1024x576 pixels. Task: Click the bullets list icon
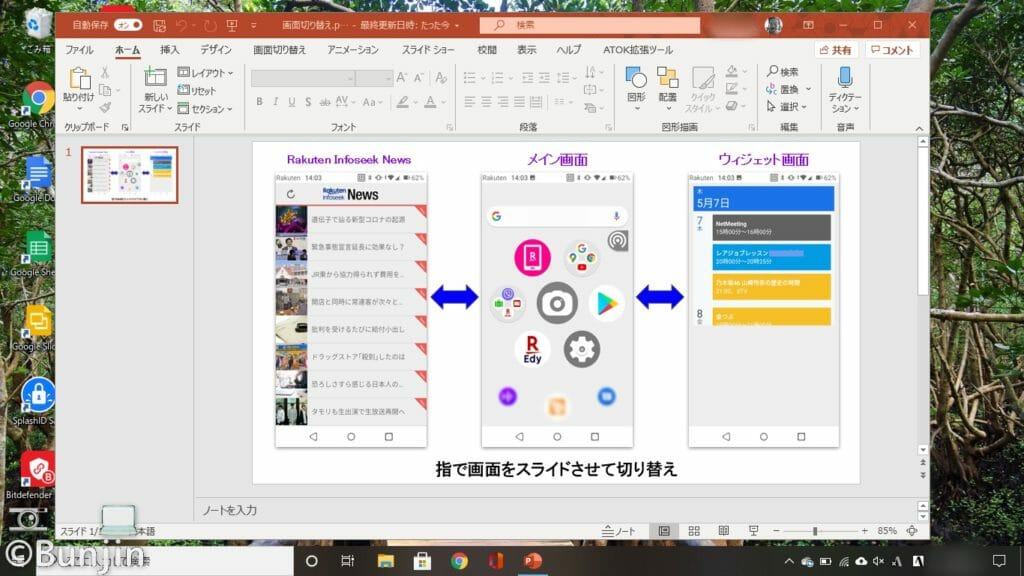(x=470, y=78)
